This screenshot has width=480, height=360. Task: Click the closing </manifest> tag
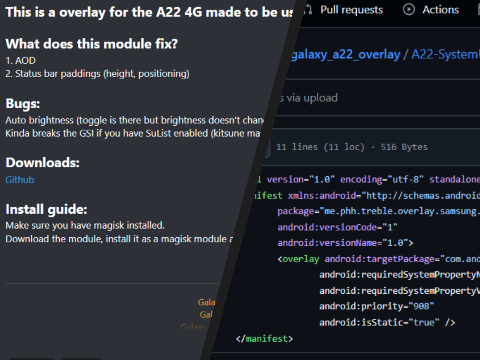[264, 339]
